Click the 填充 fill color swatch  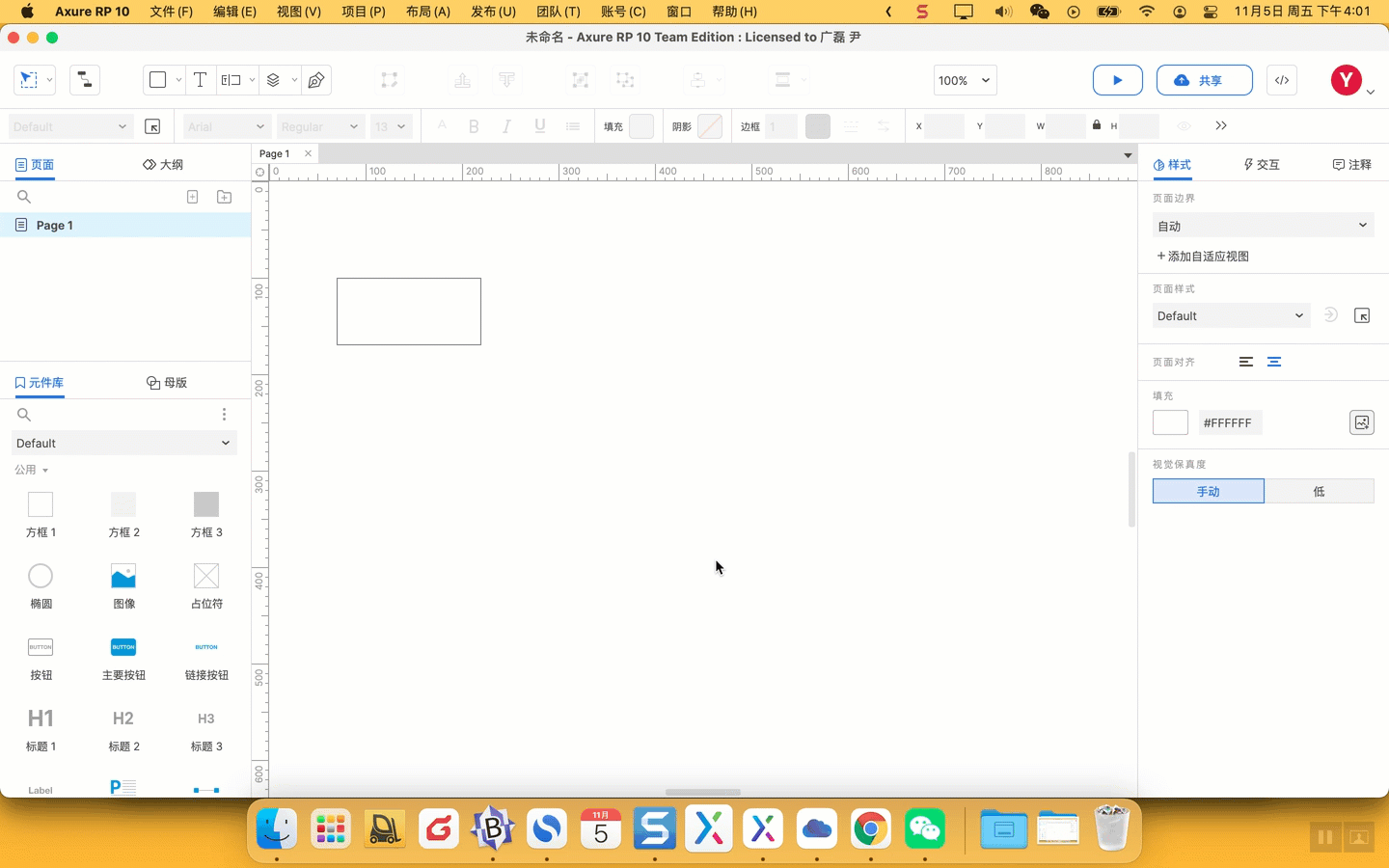[x=641, y=126]
